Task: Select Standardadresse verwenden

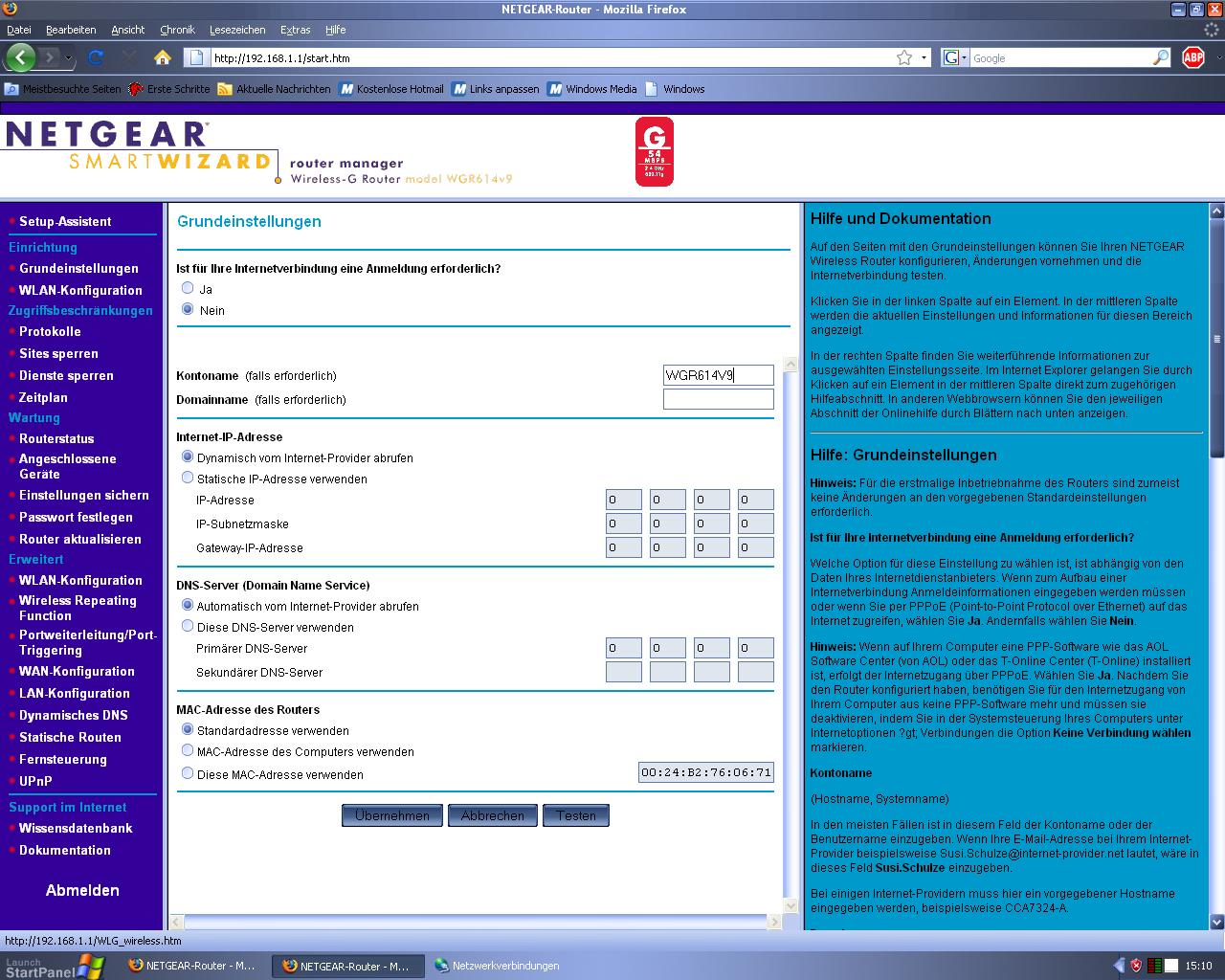Action: [x=188, y=730]
